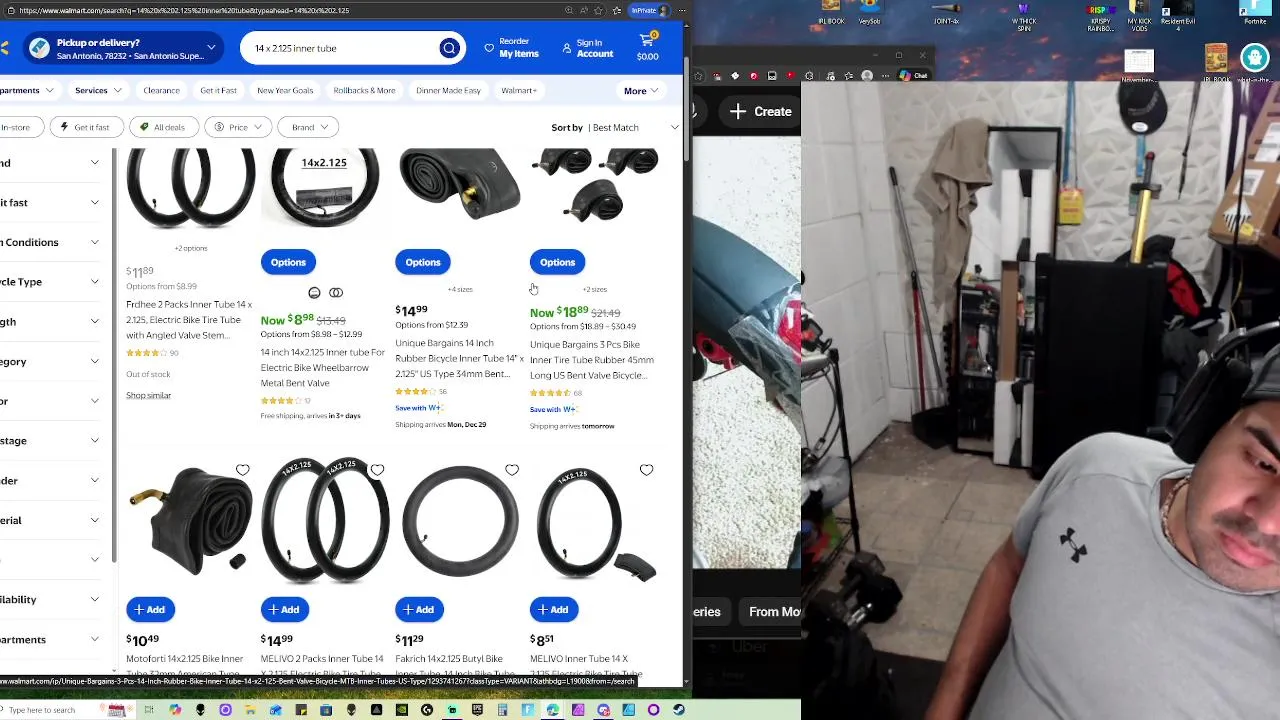Open the Brand filter dropdown
The image size is (1280, 720).
309,127
